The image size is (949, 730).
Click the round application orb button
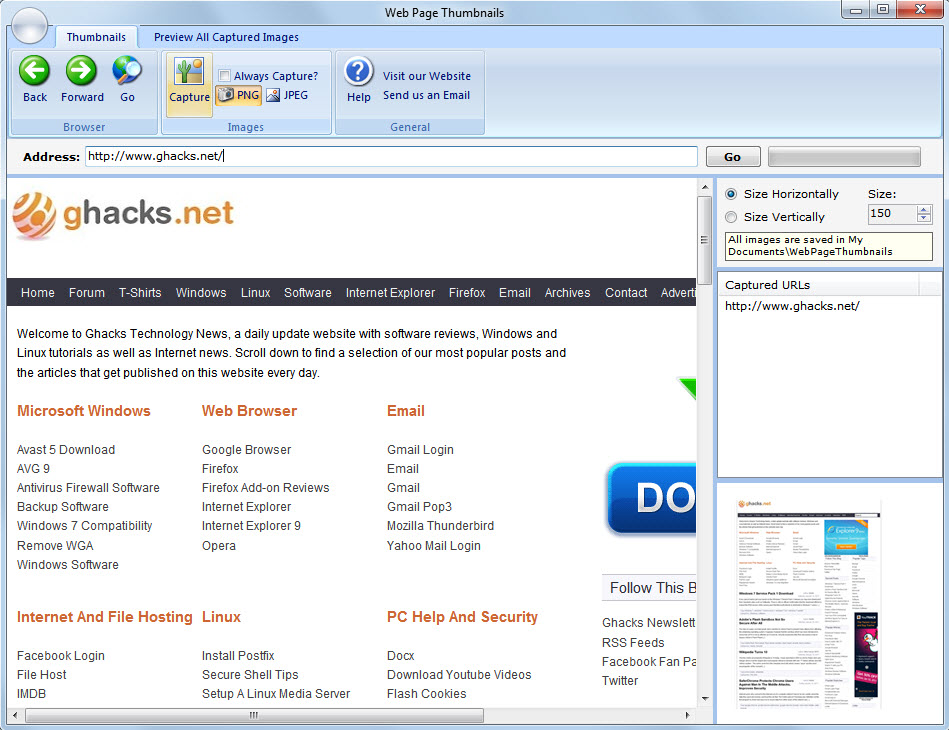pyautogui.click(x=29, y=26)
